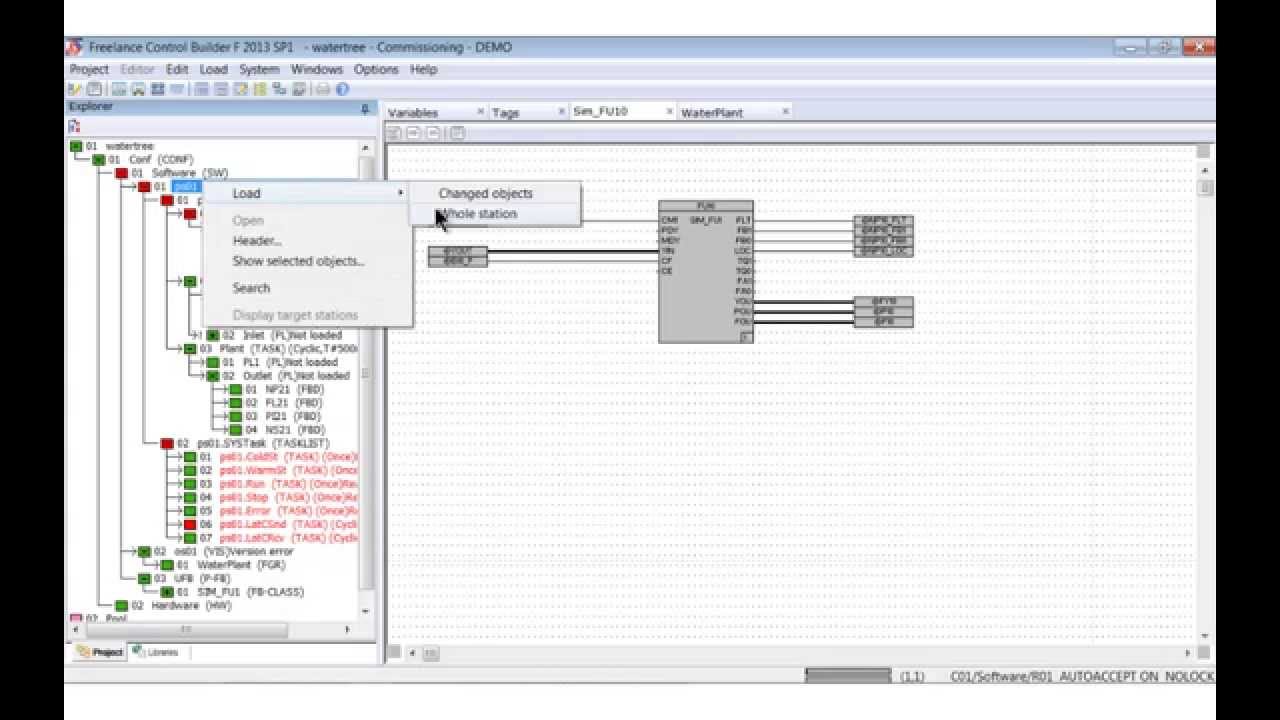Viewport: 1280px width, 720px height.
Task: Expand the Load submenu arrow
Action: pos(401,193)
